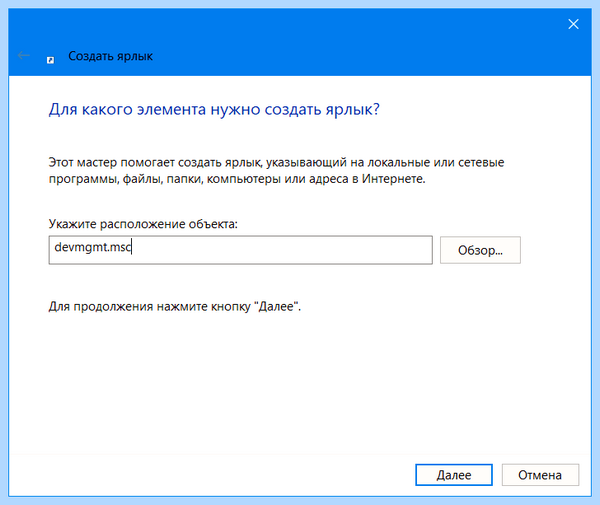The width and height of the screenshot is (600, 505).
Task: Click the description paragraph starting with "Этот мастер помогает"
Action: coord(276,170)
